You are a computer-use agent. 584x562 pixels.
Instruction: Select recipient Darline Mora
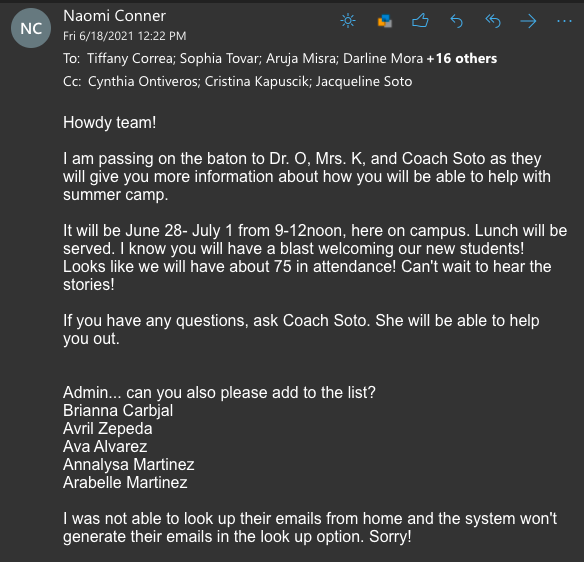pos(383,58)
